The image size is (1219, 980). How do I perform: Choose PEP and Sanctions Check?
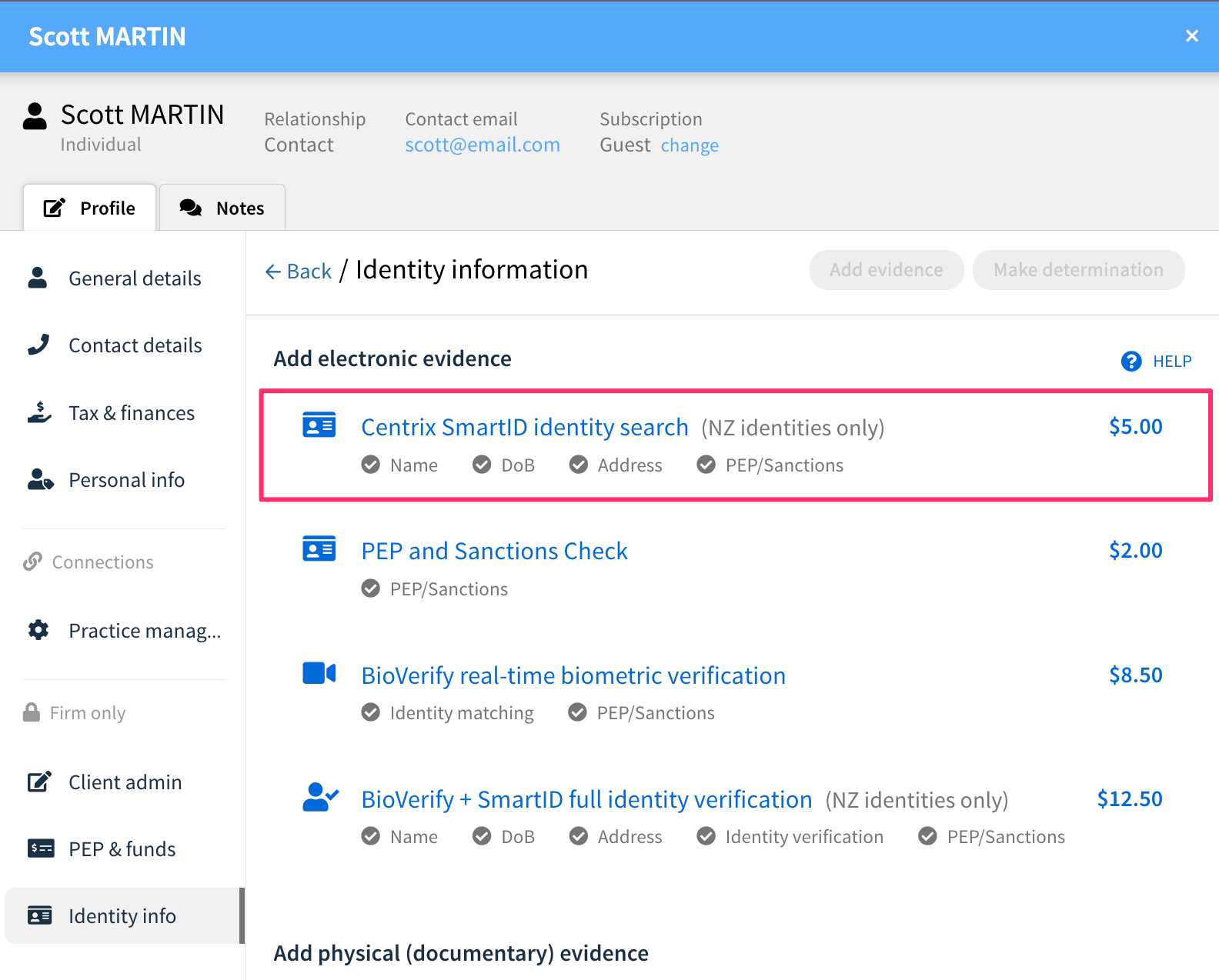[x=495, y=551]
